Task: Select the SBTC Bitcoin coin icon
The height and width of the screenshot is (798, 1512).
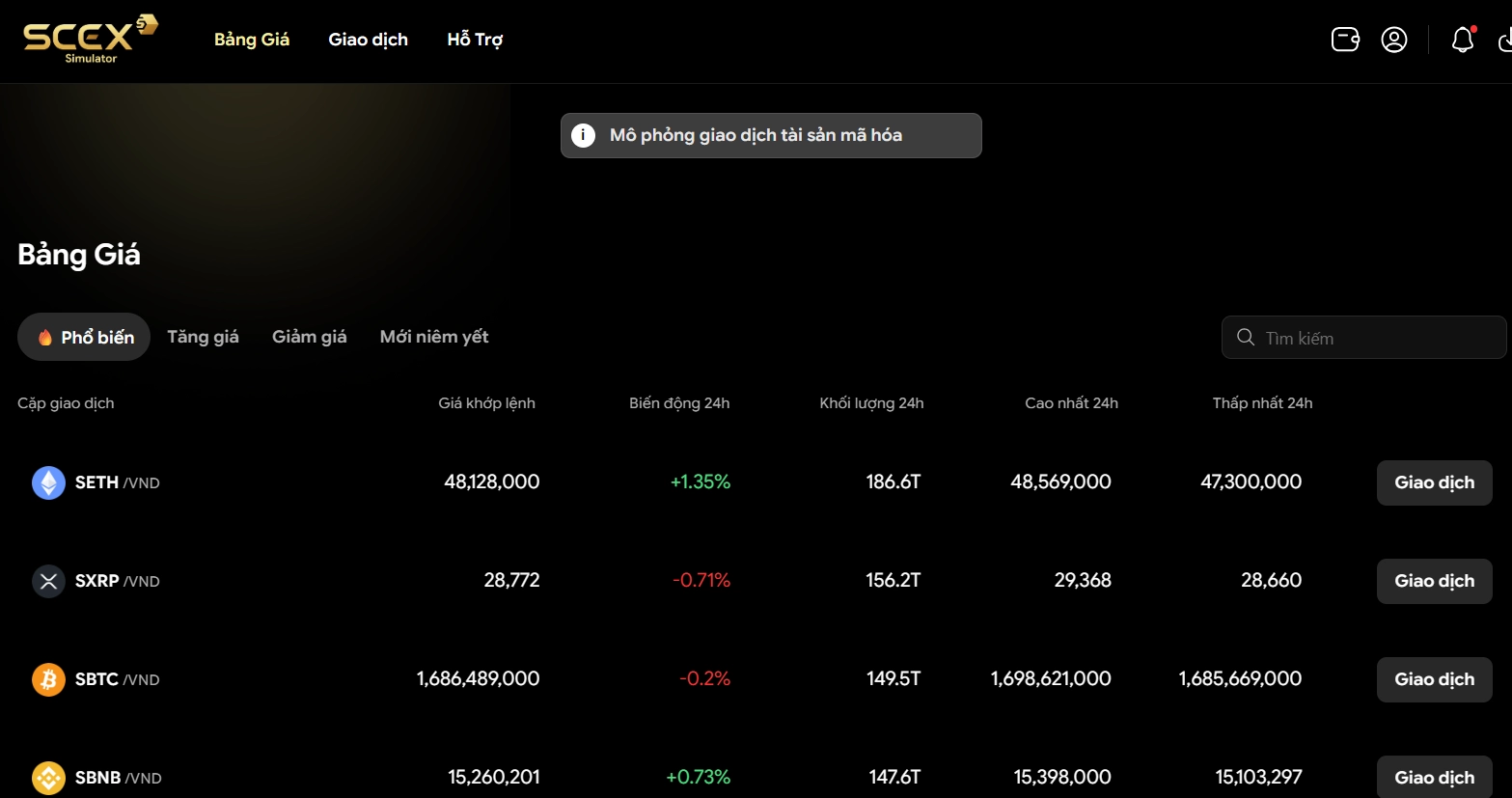Action: (48, 679)
